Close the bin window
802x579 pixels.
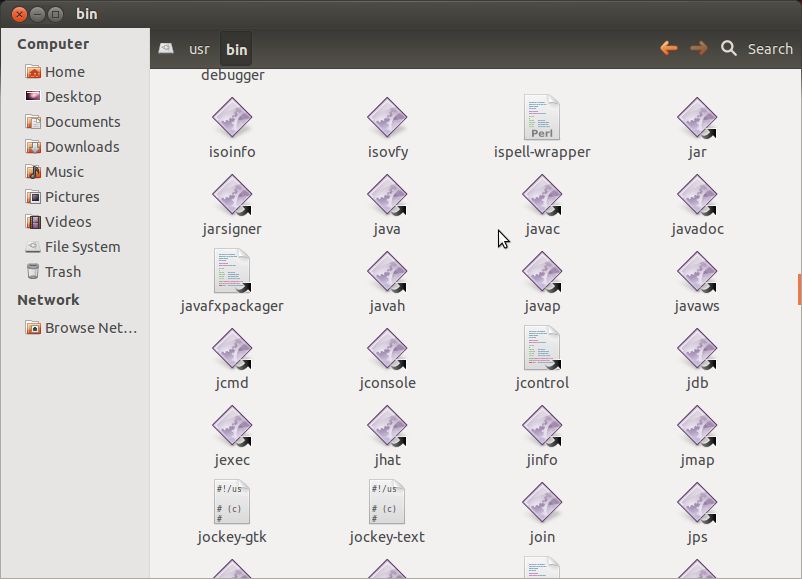click(x=19, y=14)
